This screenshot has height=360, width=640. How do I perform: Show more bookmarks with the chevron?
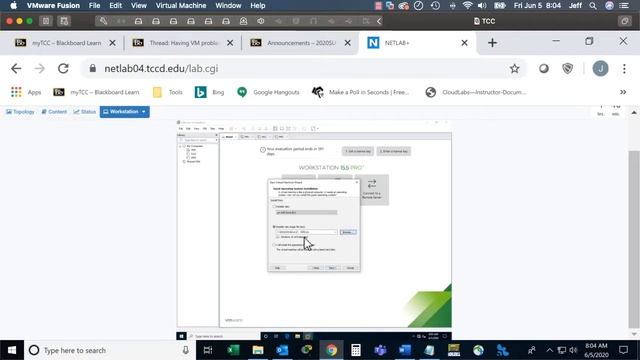623,92
